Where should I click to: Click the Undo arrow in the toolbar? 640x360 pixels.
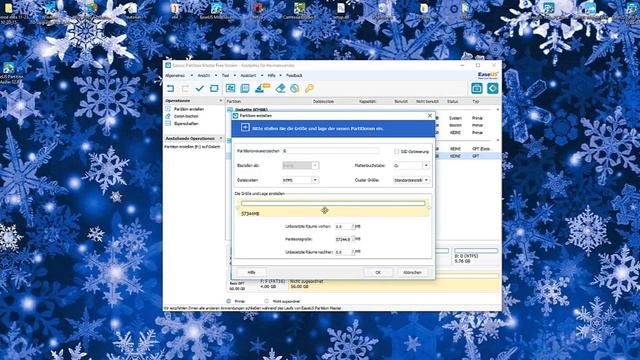click(171, 88)
